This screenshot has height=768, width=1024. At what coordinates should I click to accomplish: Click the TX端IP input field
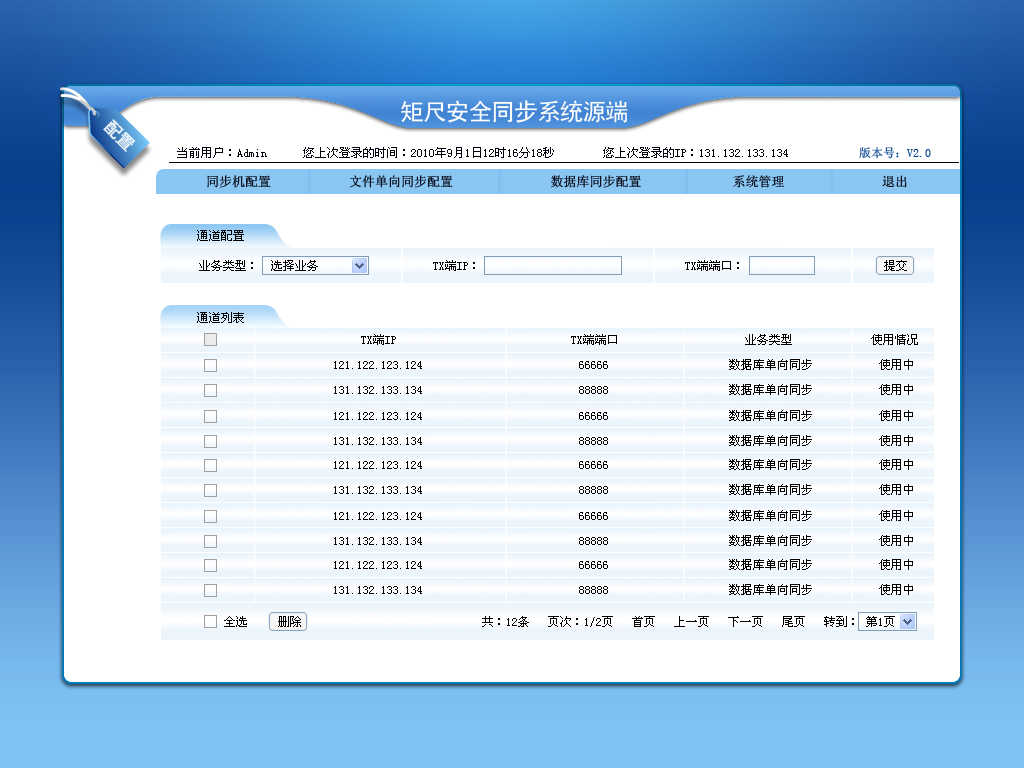click(552, 266)
